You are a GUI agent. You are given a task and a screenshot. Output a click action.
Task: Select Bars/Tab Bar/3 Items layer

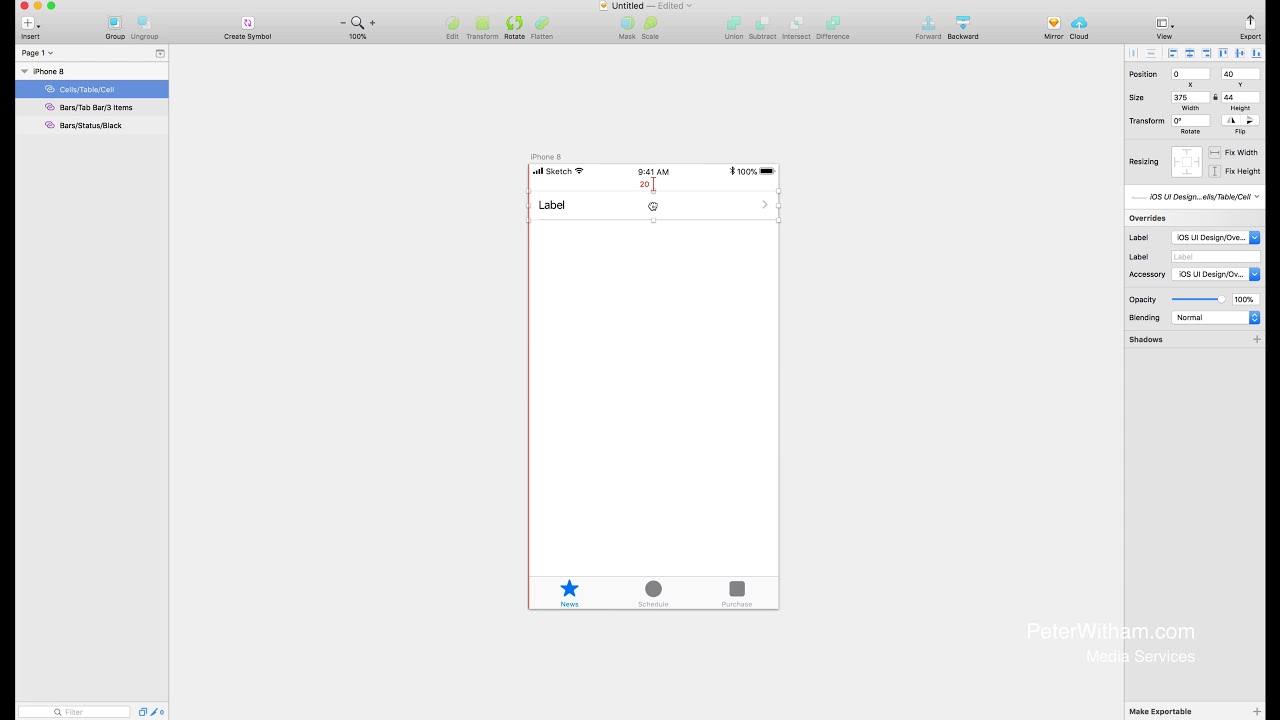pyautogui.click(x=92, y=107)
